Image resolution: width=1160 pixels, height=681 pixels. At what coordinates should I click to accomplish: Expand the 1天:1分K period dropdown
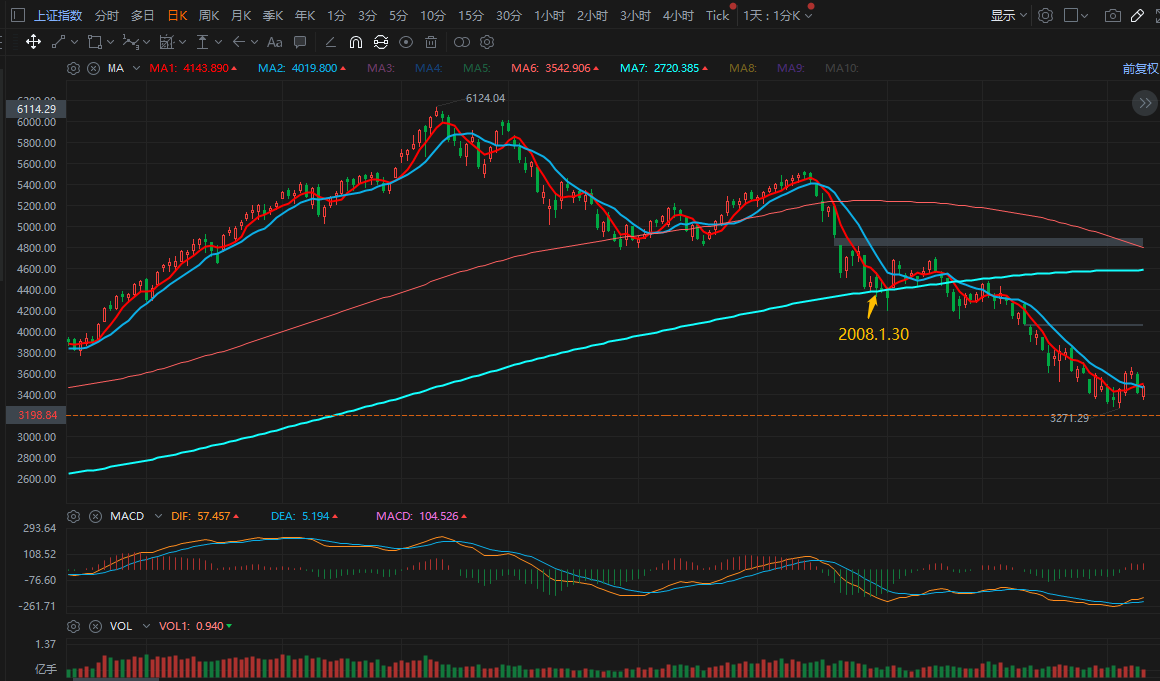777,15
